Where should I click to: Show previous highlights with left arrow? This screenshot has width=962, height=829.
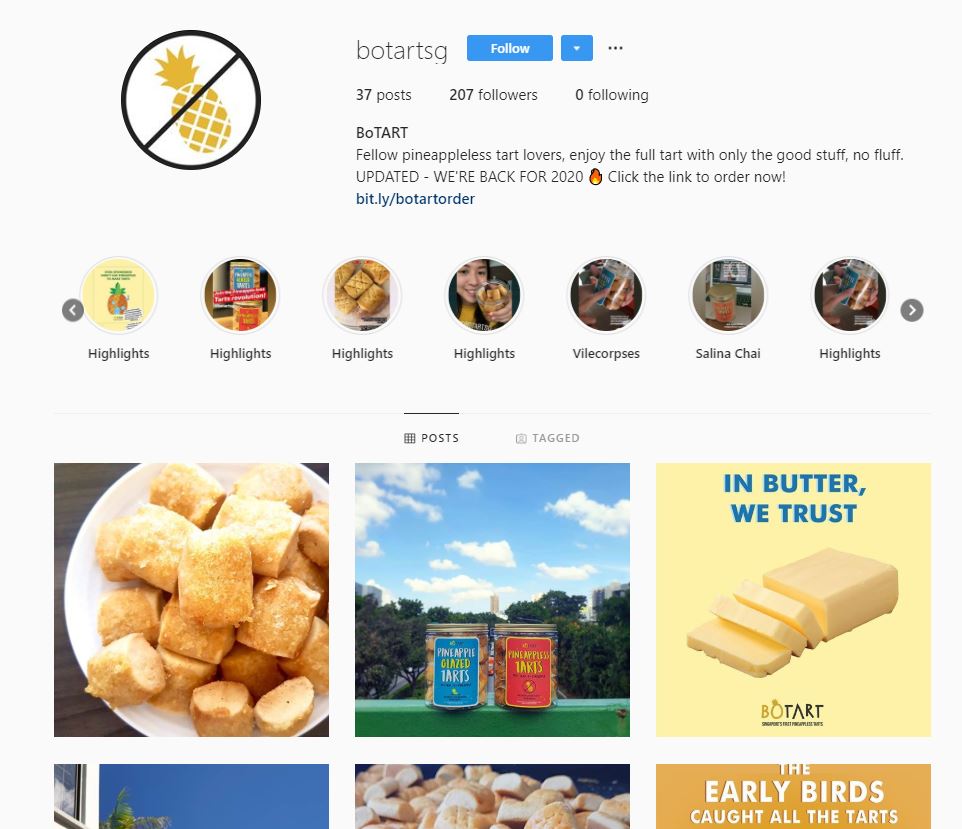click(73, 310)
